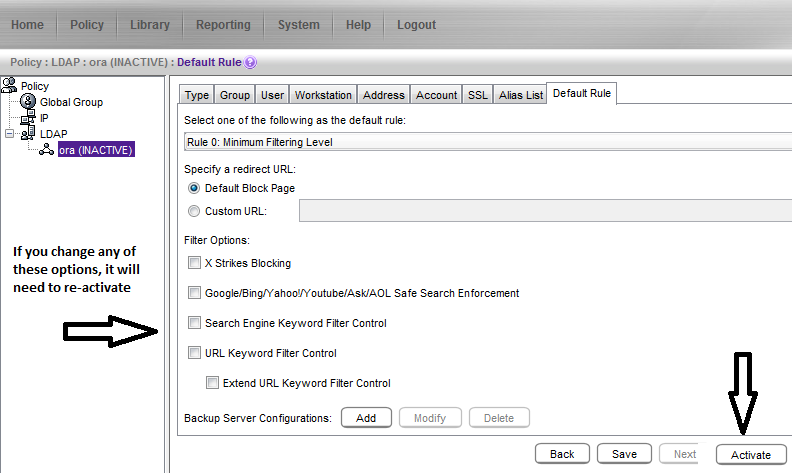Switch to the Alias List tab

click(x=520, y=95)
